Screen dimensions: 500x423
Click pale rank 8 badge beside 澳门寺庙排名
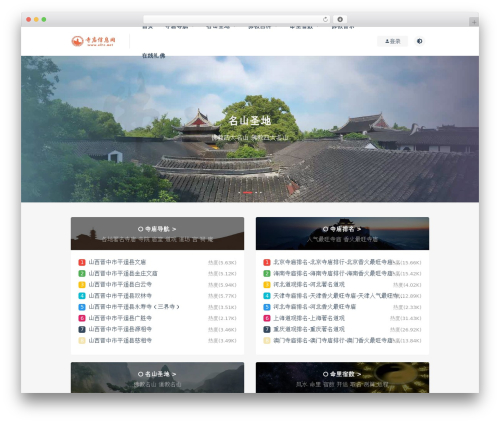(267, 340)
